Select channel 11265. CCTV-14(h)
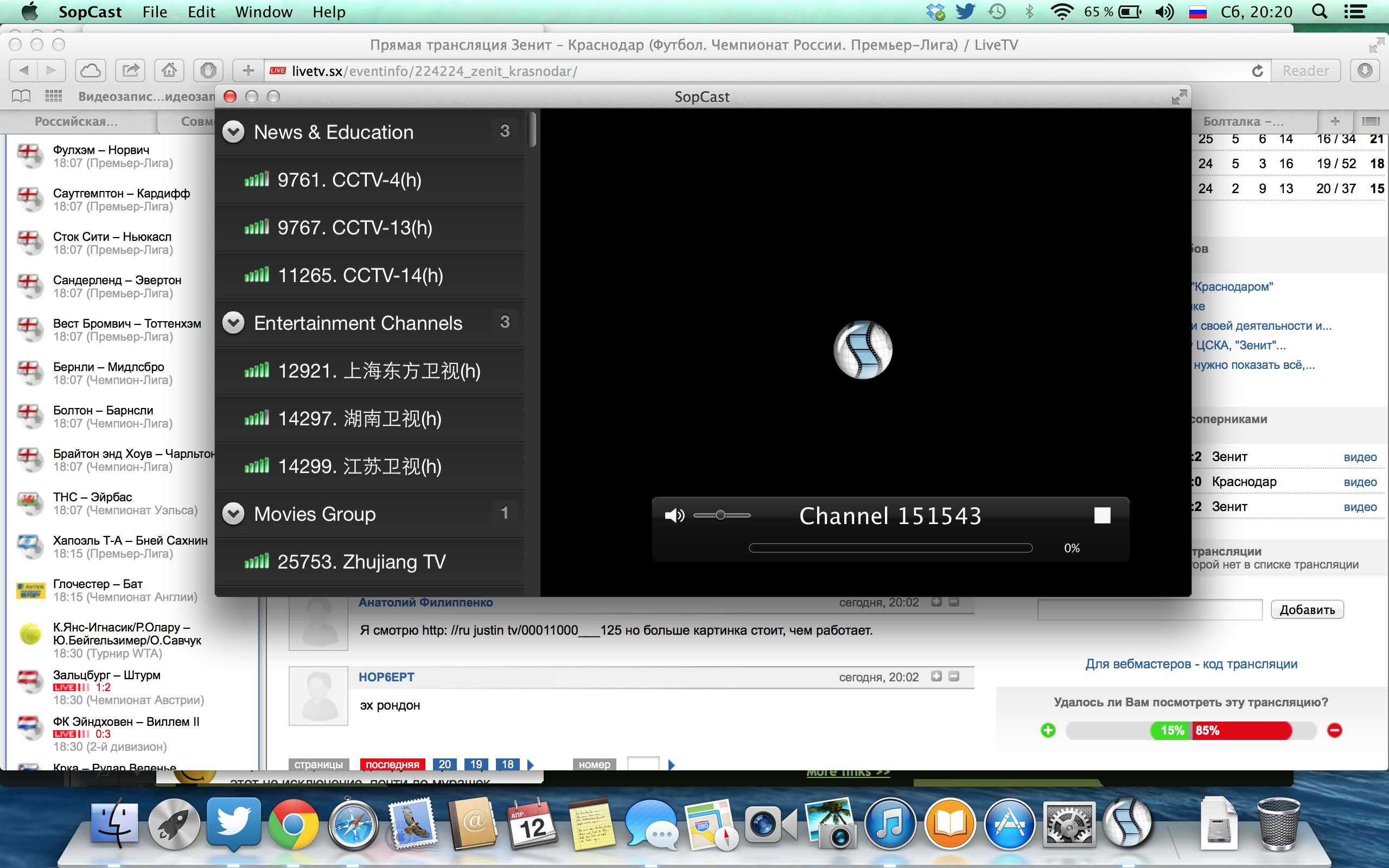The height and width of the screenshot is (868, 1389). pos(369,275)
